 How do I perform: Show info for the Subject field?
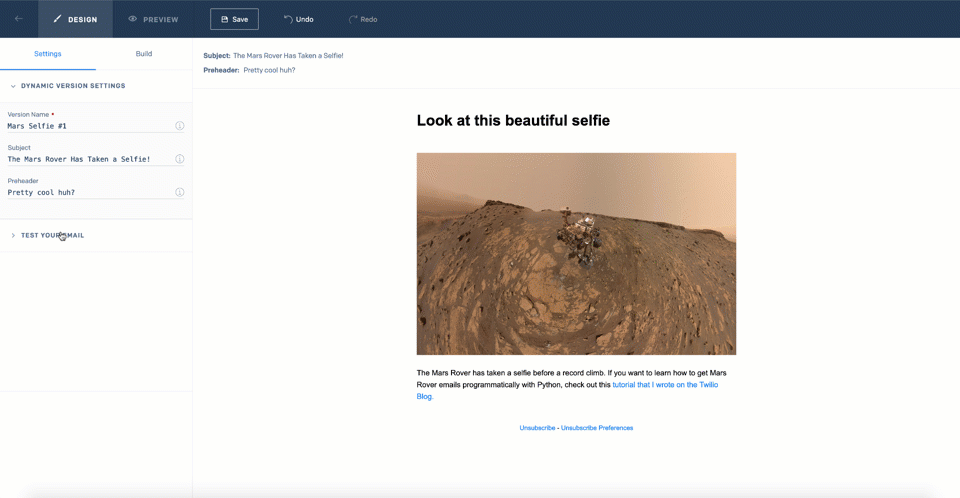[179, 159]
